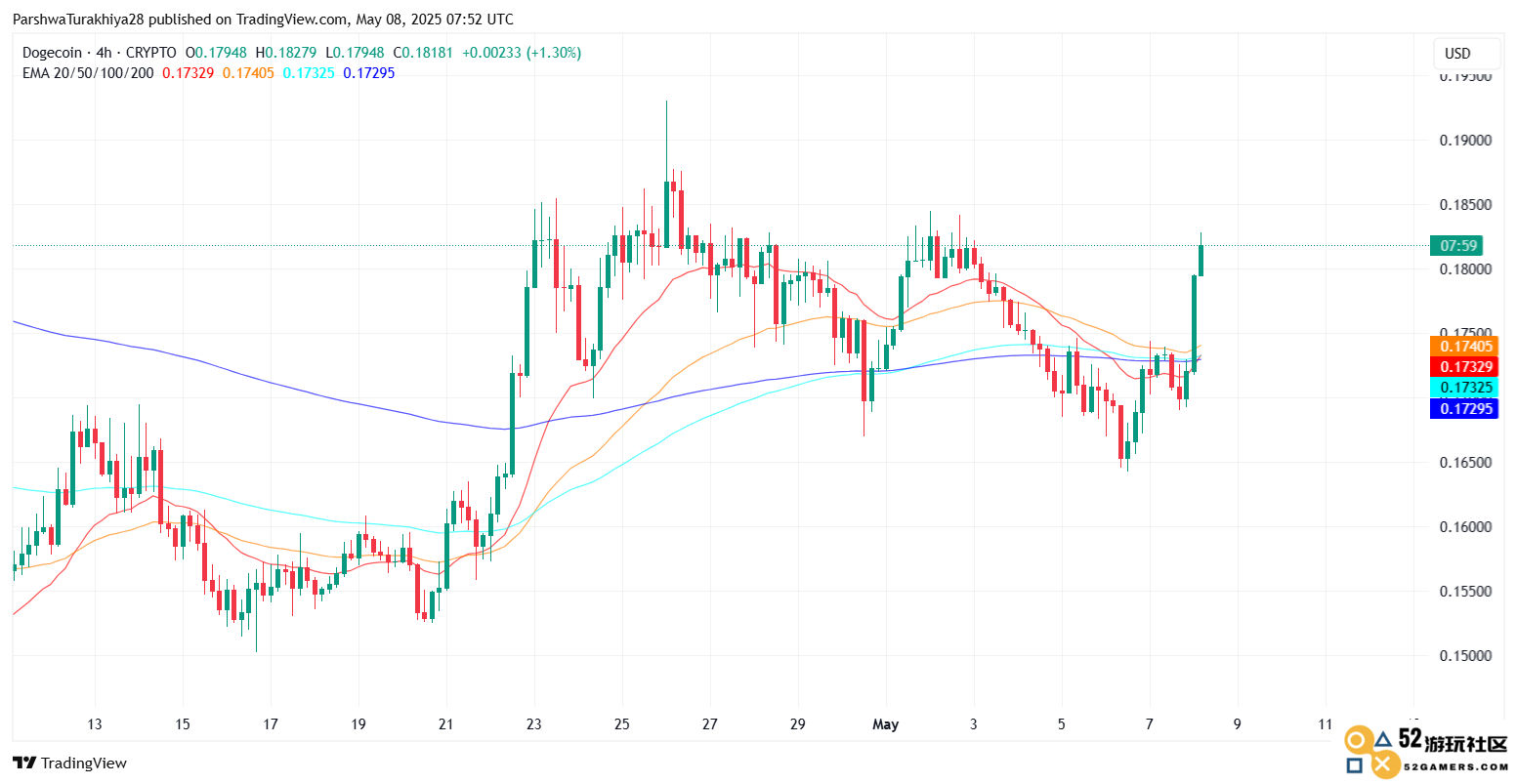The image size is (1517, 784).
Task: Click the 0.16500 price axis label
Action: 1465,463
